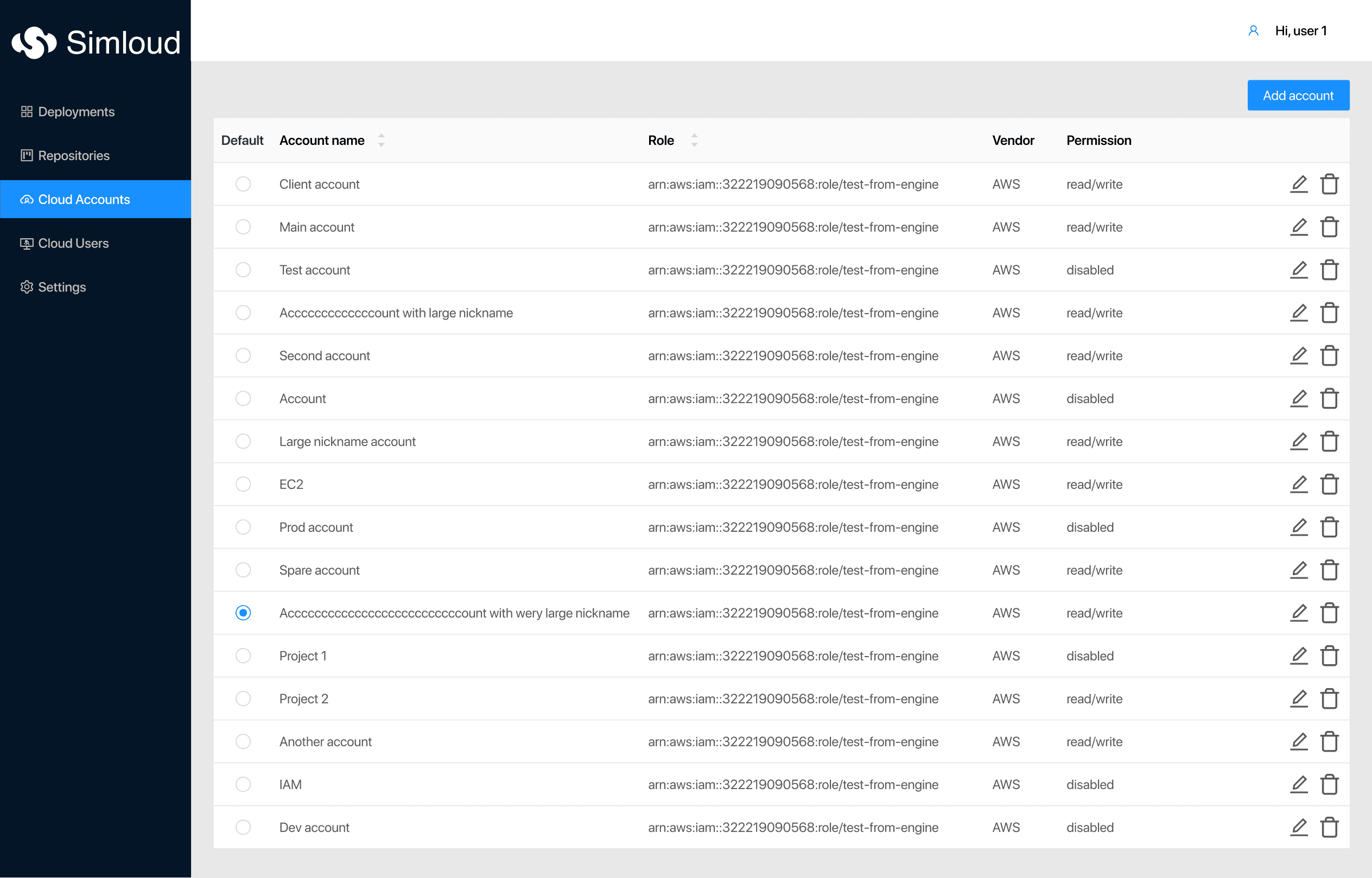Sort table by Role column

tap(694, 140)
